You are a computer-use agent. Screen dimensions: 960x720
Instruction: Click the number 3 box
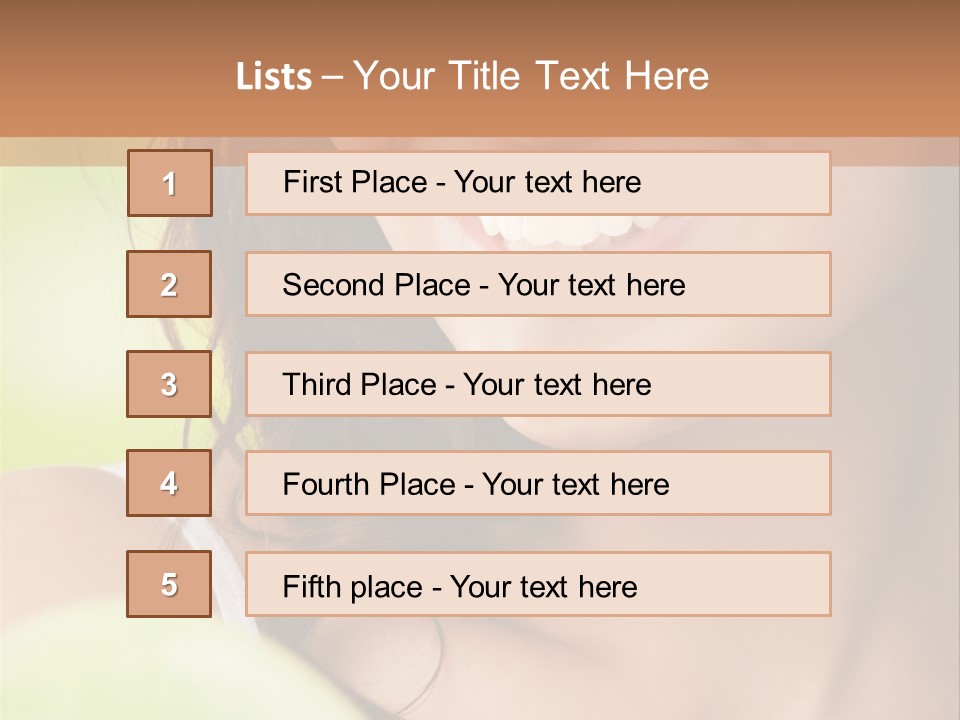(169, 384)
